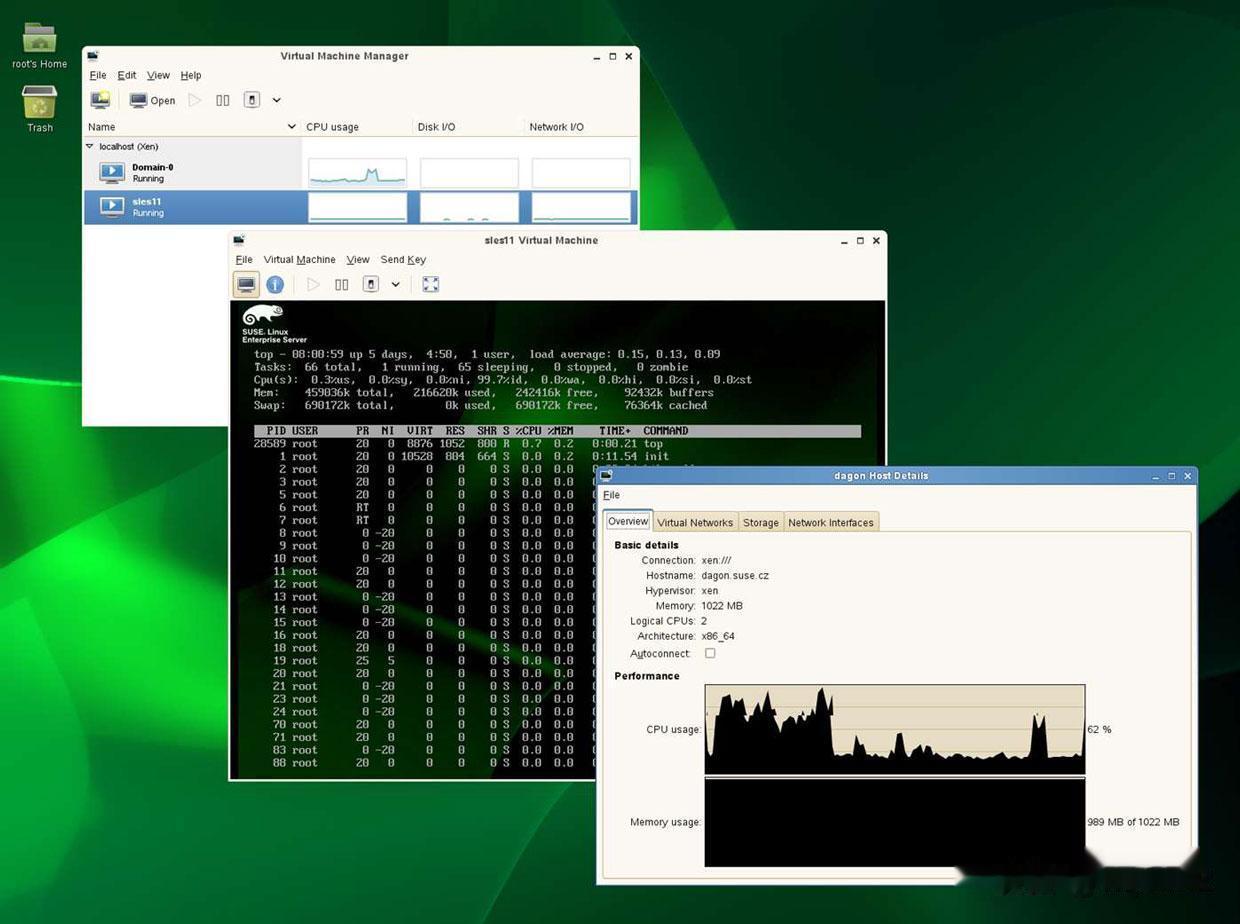This screenshot has width=1240, height=924.
Task: Toggle the Autoconnect checkbox
Action: coord(710,653)
